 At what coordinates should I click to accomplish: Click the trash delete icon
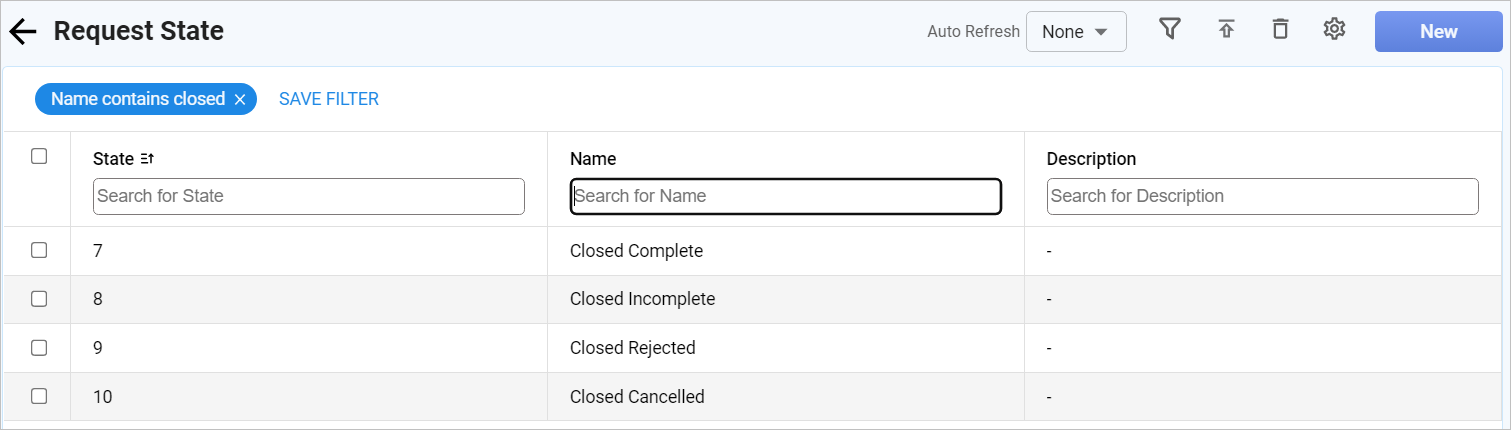point(1280,30)
